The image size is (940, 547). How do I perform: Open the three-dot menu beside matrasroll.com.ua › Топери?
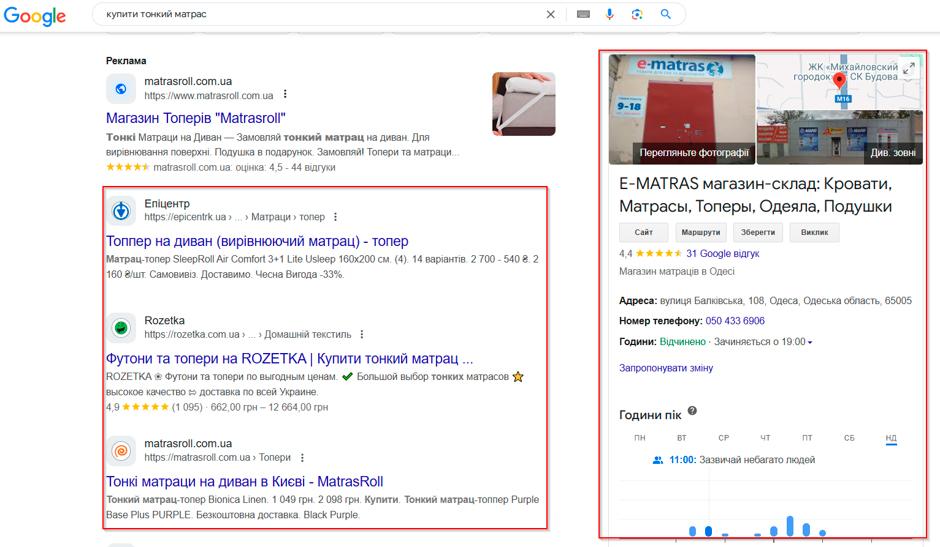point(302,458)
